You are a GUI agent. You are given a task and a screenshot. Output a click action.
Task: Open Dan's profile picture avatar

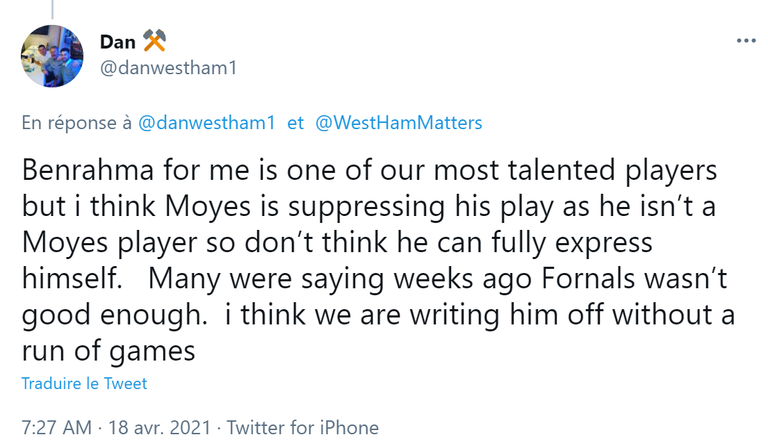51,56
